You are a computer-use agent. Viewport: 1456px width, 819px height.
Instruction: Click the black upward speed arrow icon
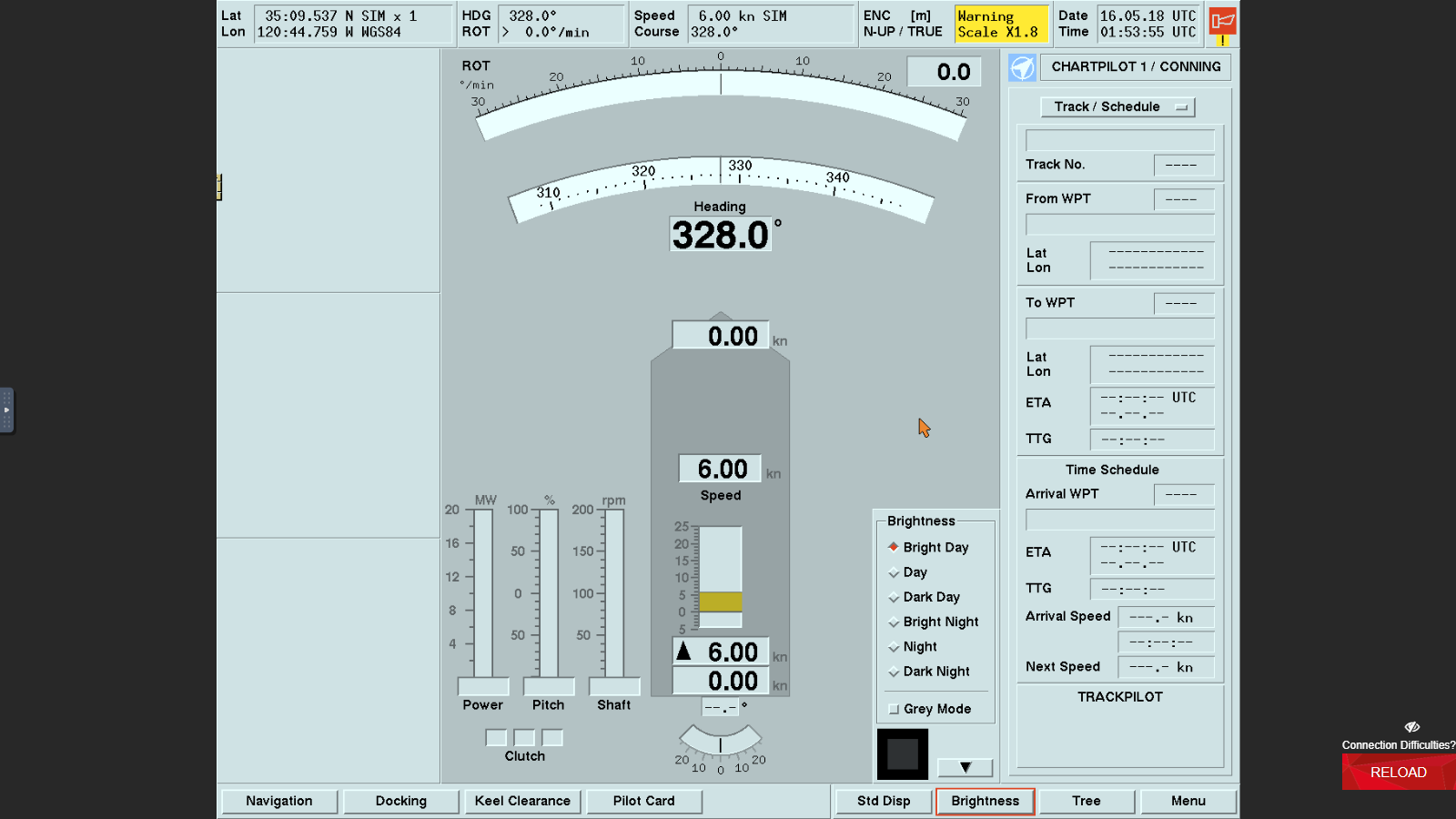pyautogui.click(x=684, y=651)
